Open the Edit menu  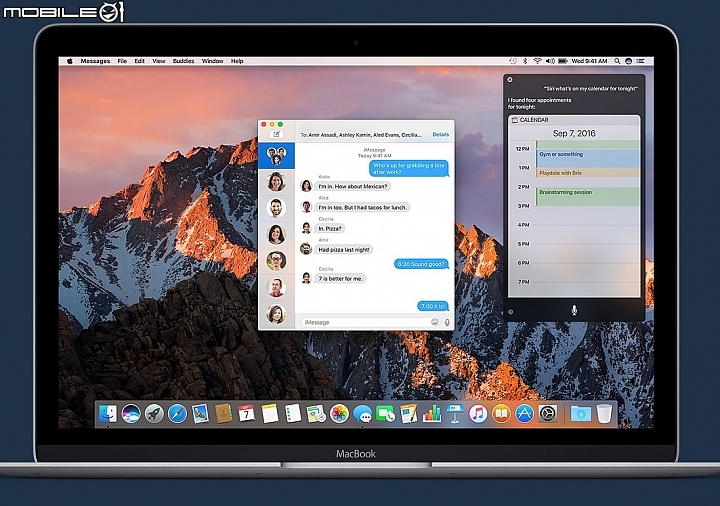tap(140, 61)
